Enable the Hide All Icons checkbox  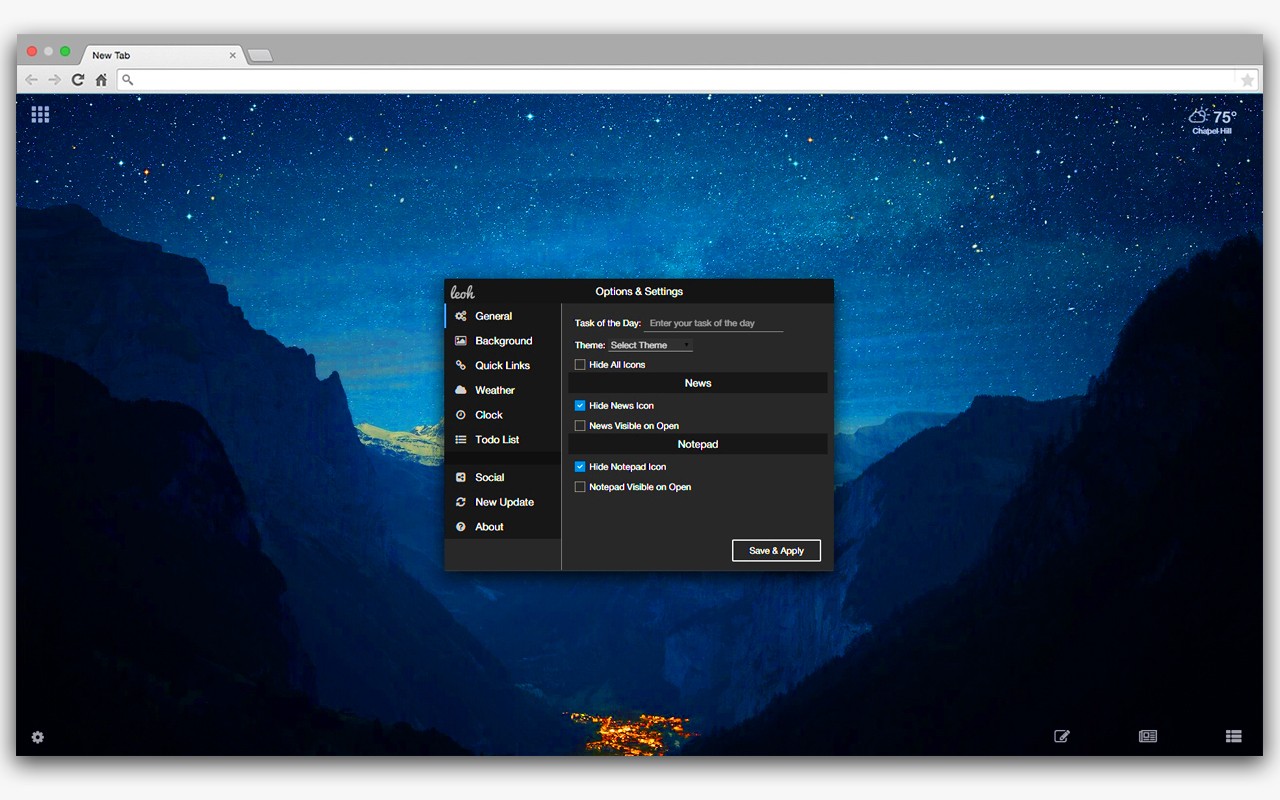[x=580, y=365]
